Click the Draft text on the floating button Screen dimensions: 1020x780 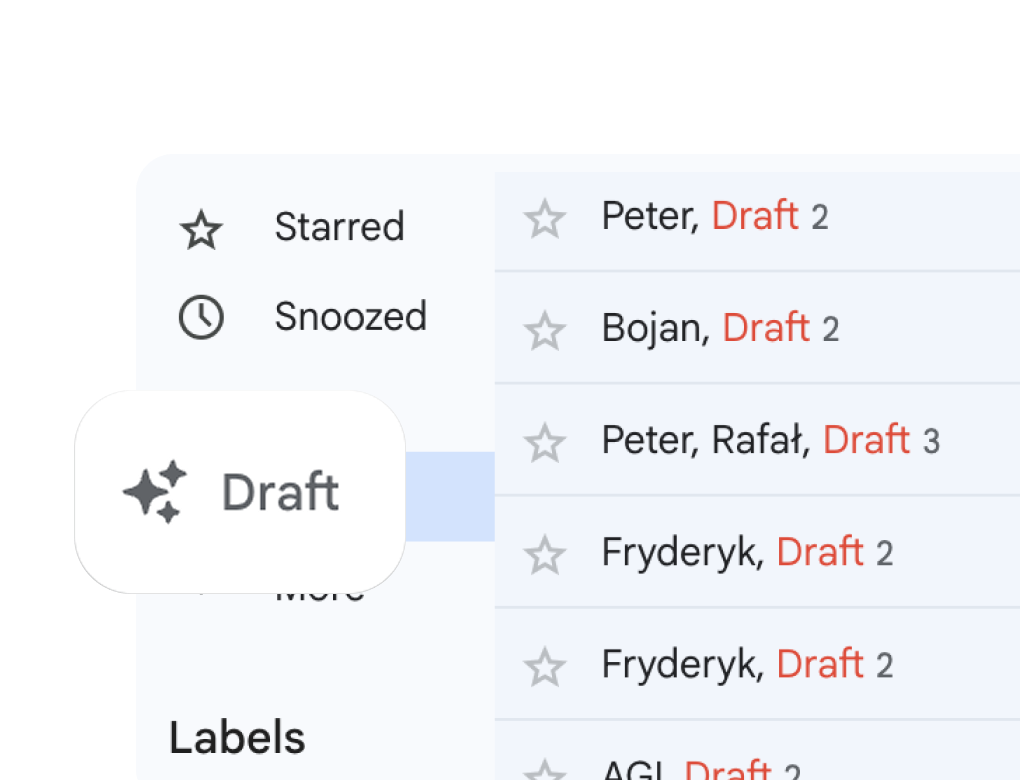(x=280, y=493)
